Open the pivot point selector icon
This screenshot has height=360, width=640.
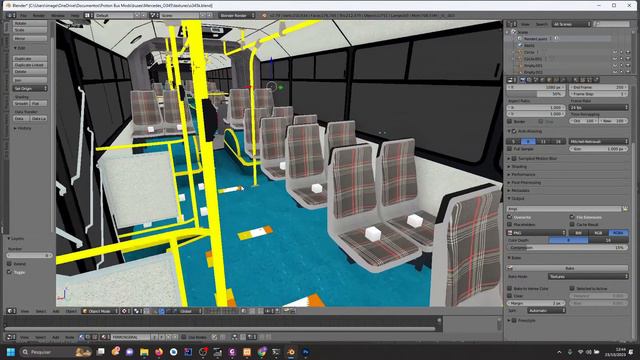[139, 311]
